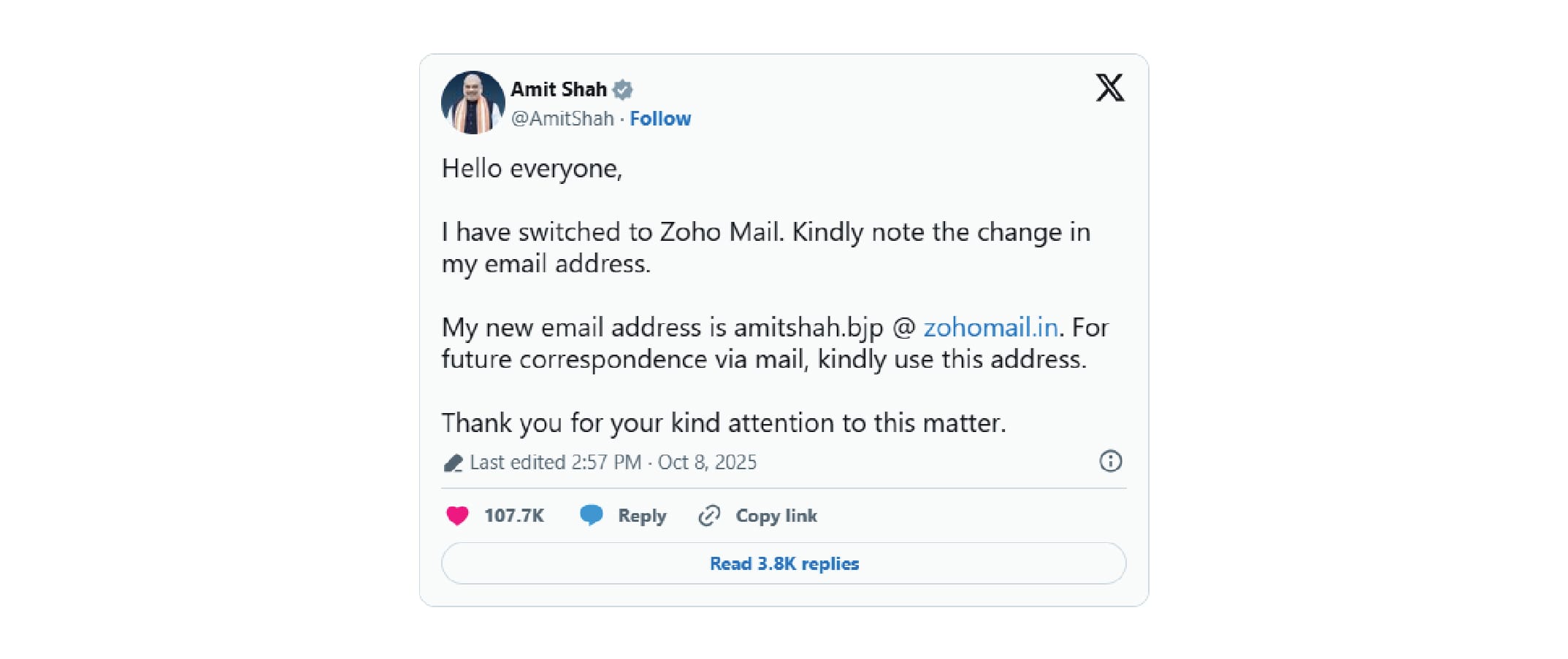Click Amit Shah's verified badge

623,89
